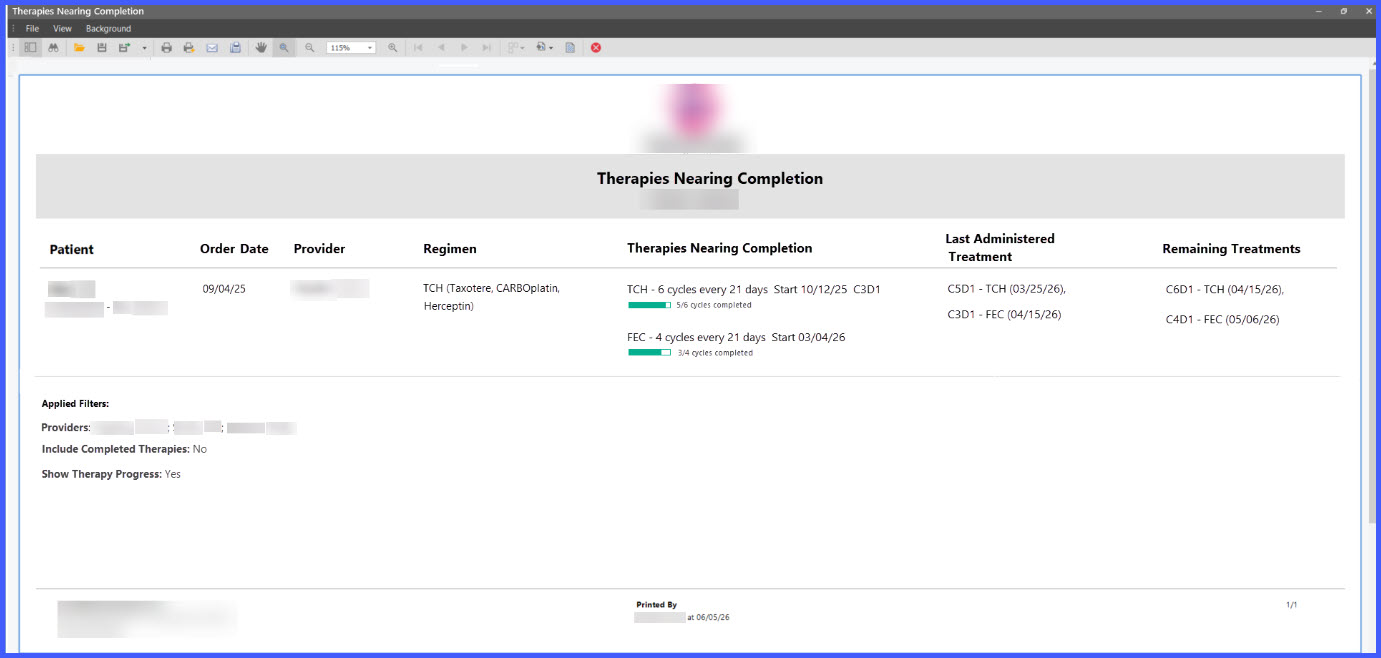The width and height of the screenshot is (1381, 658).
Task: Click the print icon
Action: coord(166,47)
